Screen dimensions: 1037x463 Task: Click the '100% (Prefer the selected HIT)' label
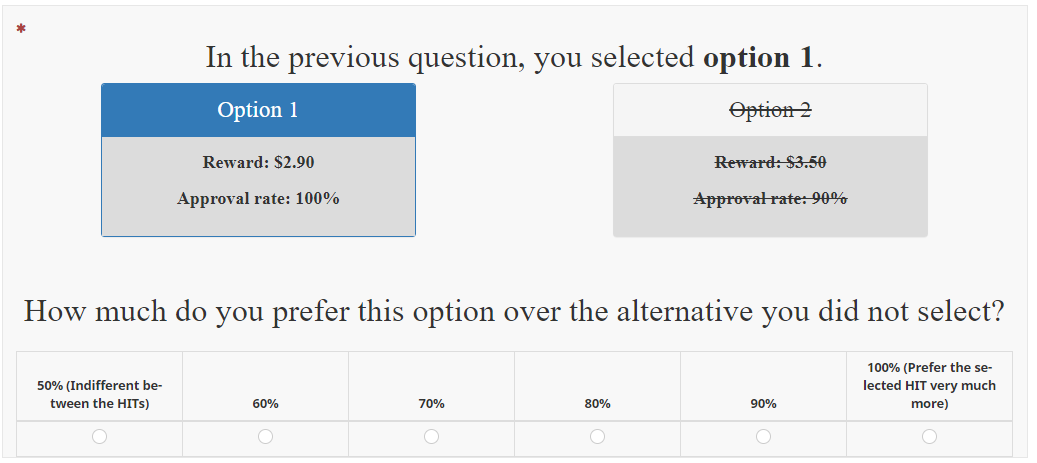(x=929, y=386)
